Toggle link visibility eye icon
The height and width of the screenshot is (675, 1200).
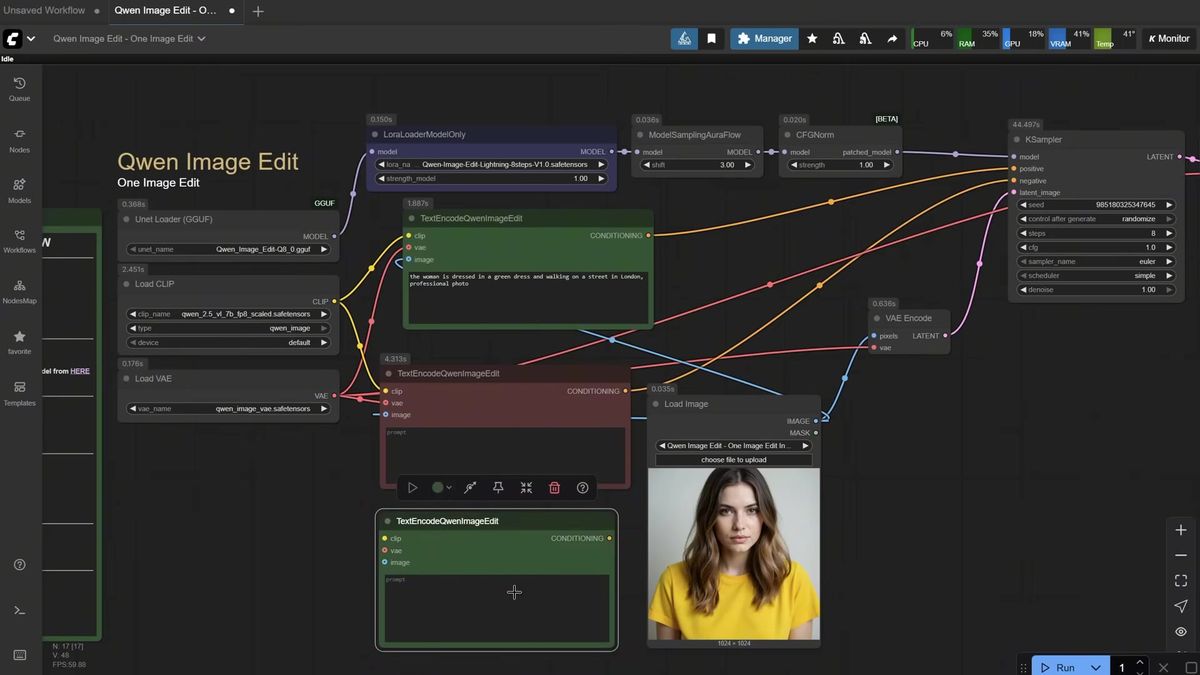1181,632
